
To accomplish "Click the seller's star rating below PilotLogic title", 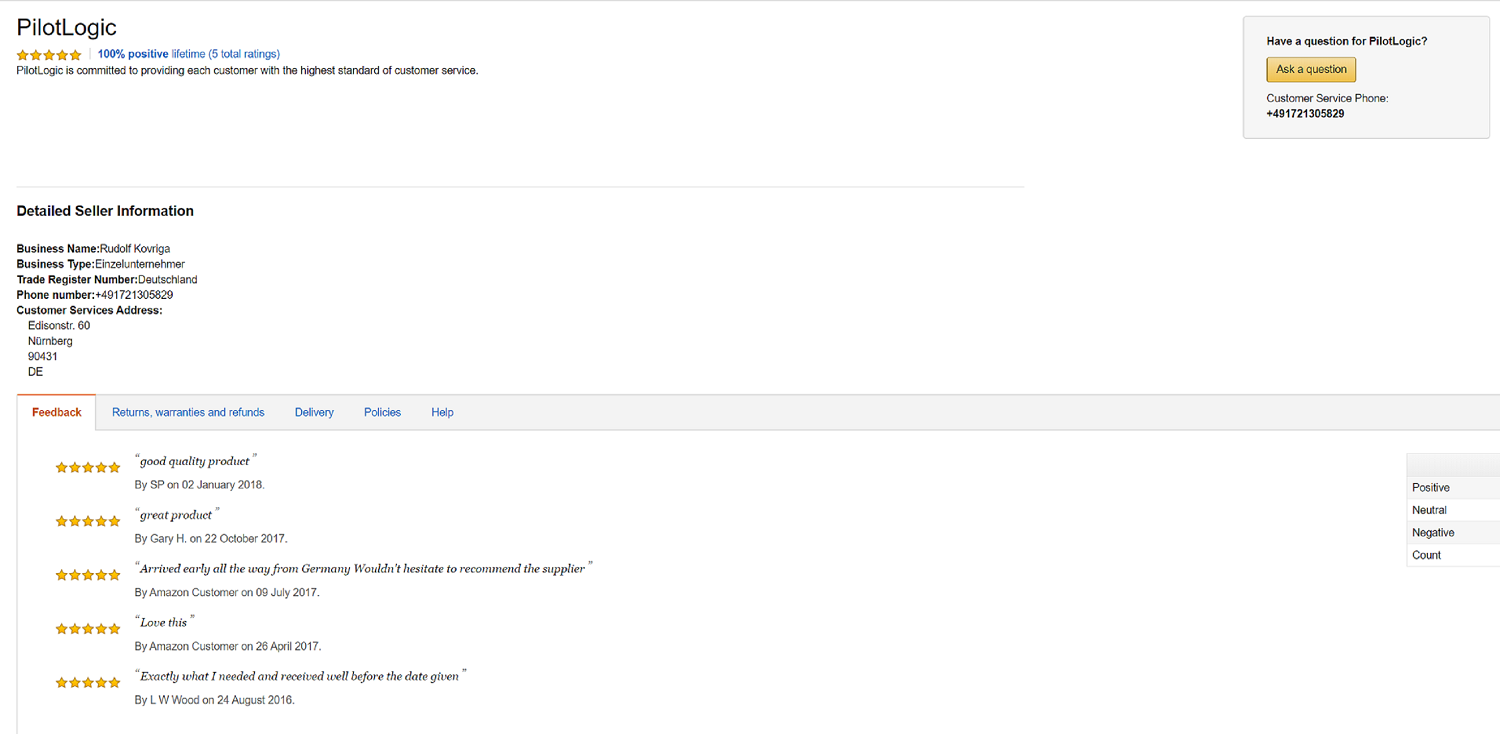I will 49,55.
